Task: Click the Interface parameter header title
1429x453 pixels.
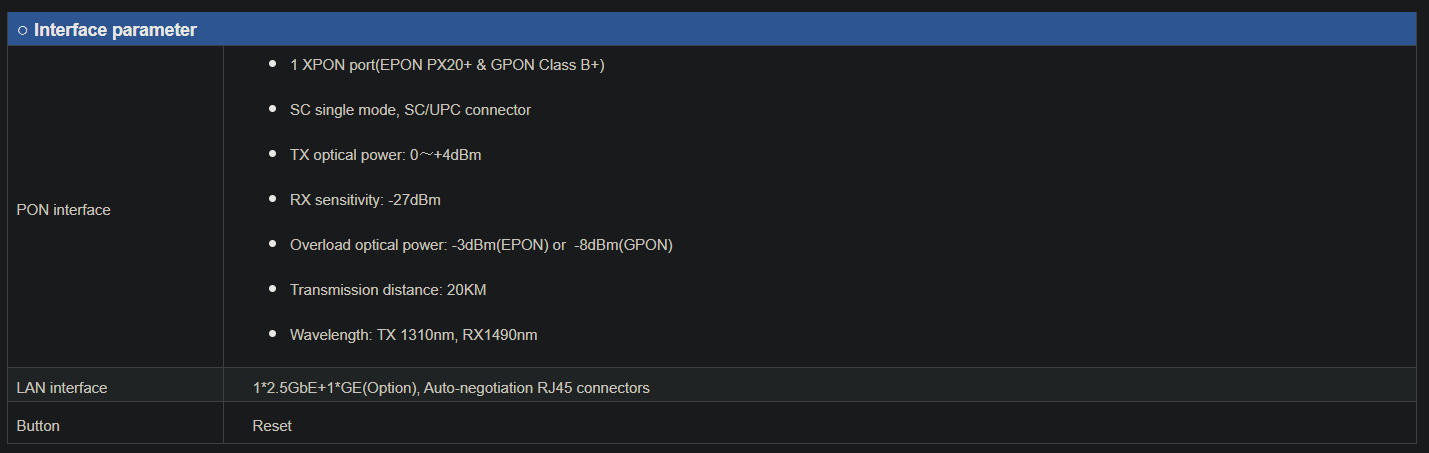Action: (115, 30)
